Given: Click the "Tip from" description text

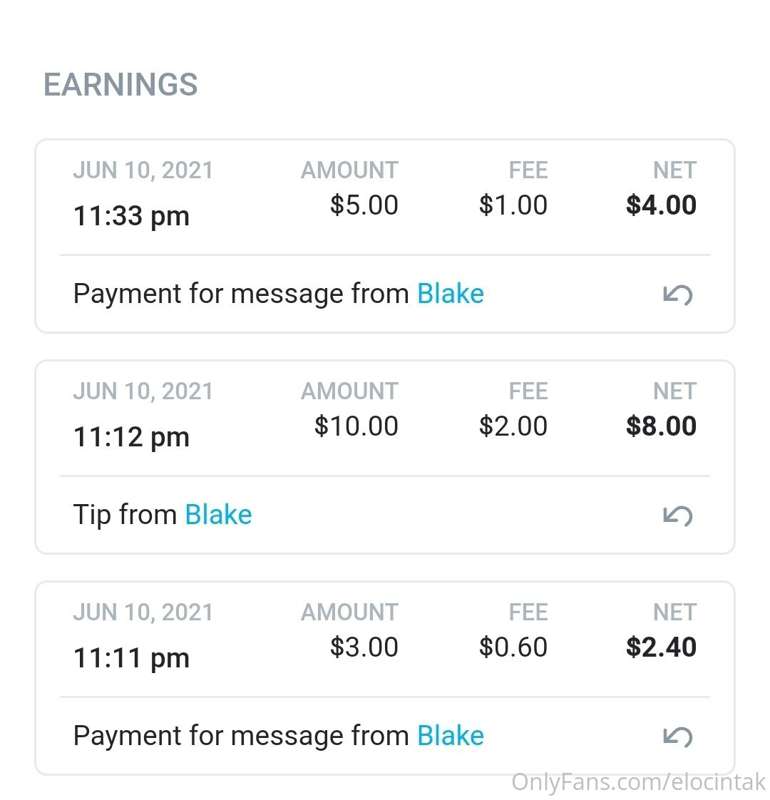Looking at the screenshot, I should click(126, 515).
